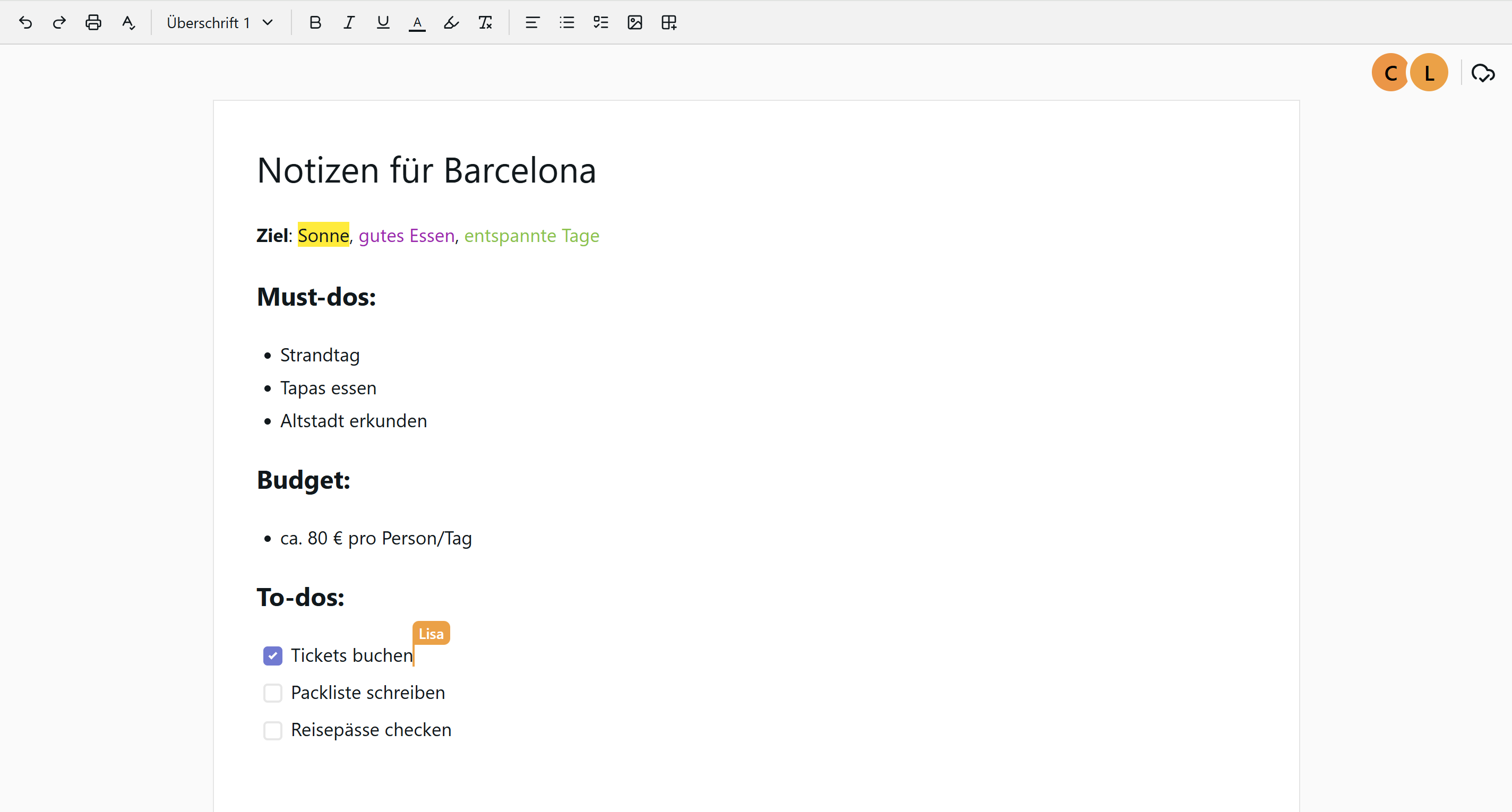Clear formatting with Tx icon

[485, 22]
